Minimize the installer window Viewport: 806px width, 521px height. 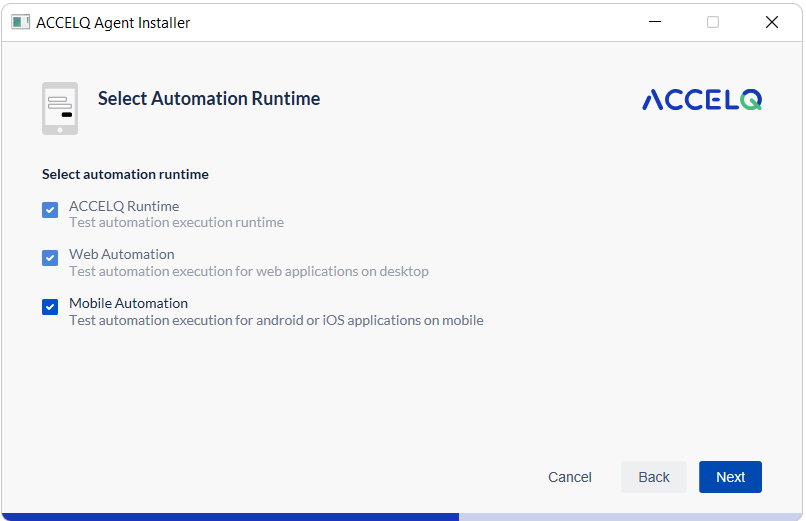click(x=655, y=22)
